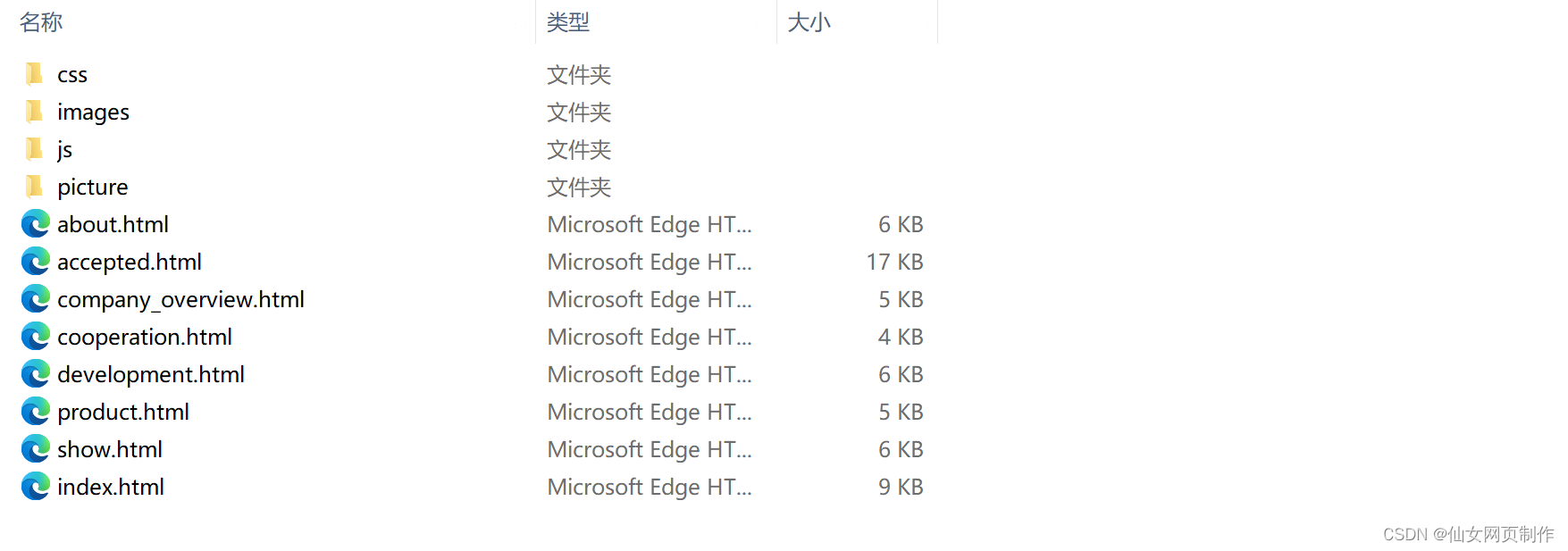
Task: Sort files by the 名称 column header
Action: point(39,22)
